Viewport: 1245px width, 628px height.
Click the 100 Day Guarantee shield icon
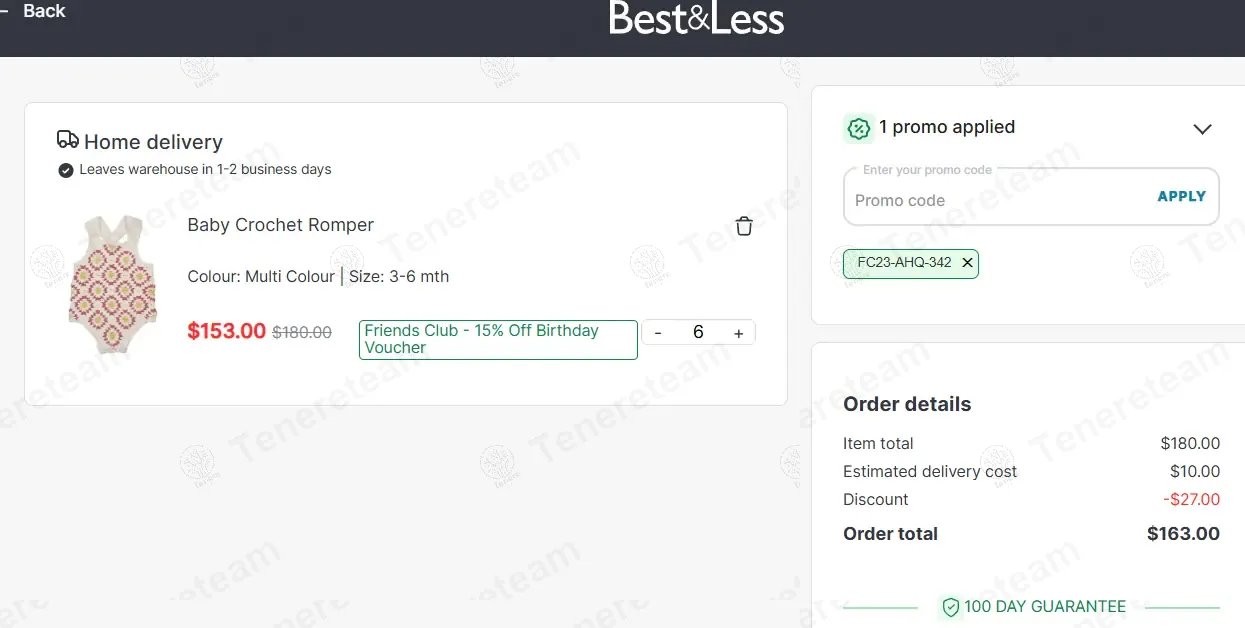[x=951, y=607]
